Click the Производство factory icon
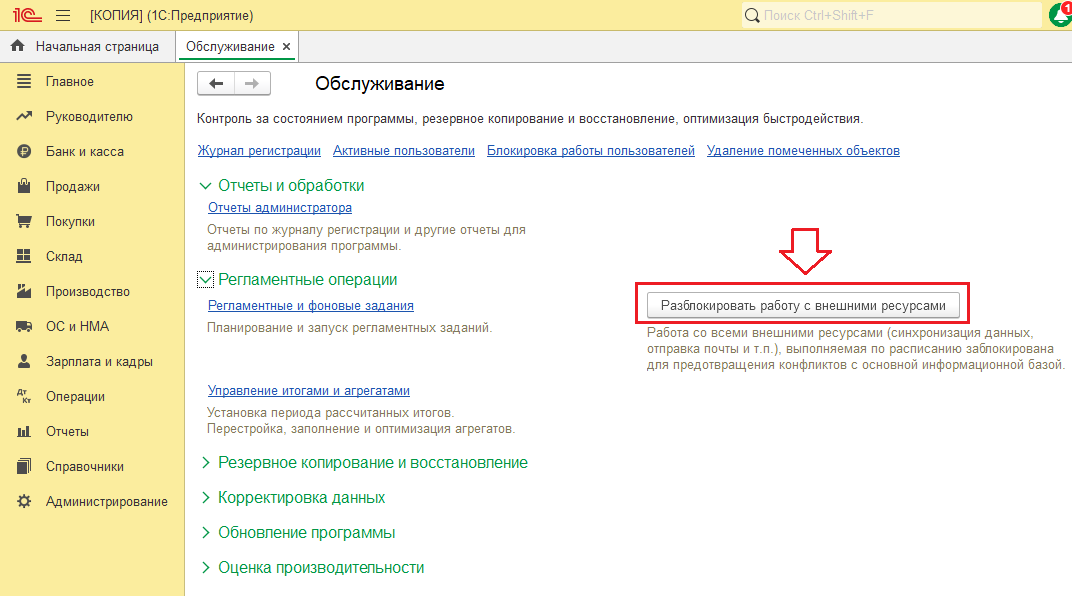Viewport: 1072px width, 596px height. [x=24, y=291]
